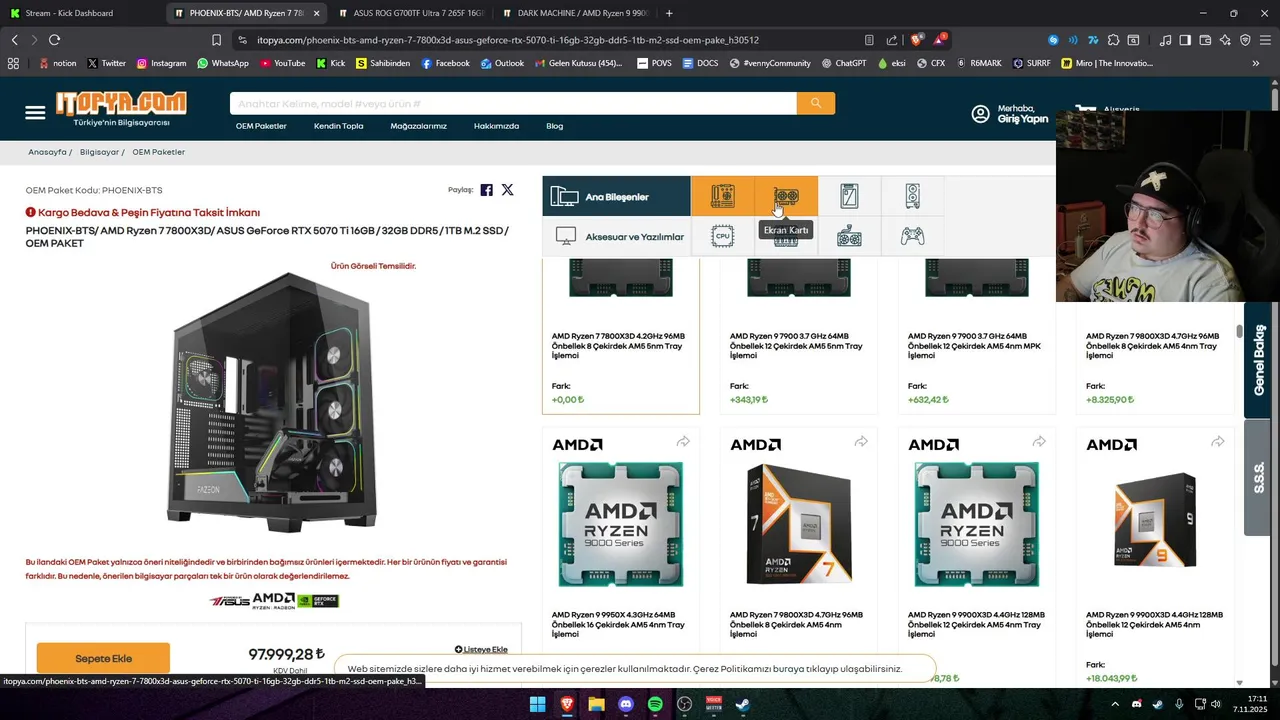The height and width of the screenshot is (720, 1280).
Task: Open the gamepad accessories icon
Action: pos(912,236)
